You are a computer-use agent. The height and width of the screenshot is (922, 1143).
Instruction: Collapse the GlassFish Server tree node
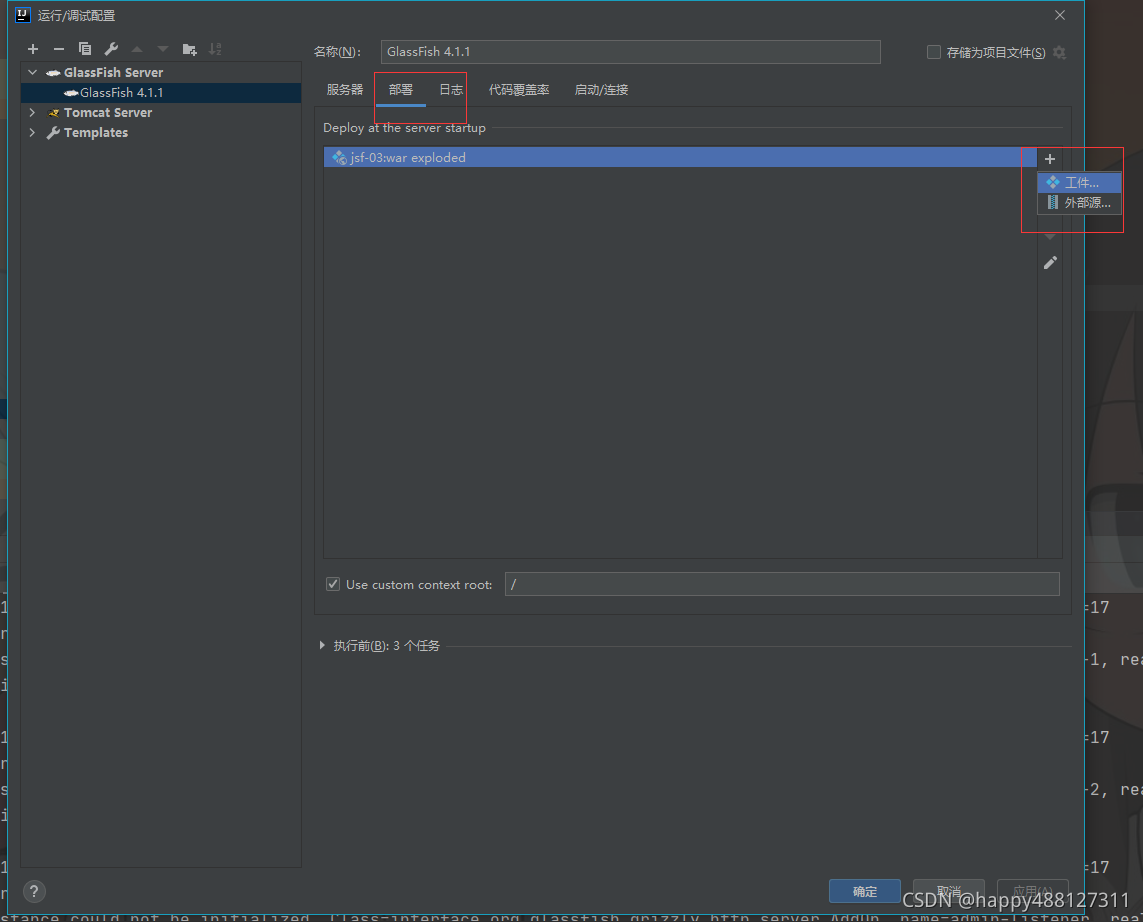click(x=32, y=72)
